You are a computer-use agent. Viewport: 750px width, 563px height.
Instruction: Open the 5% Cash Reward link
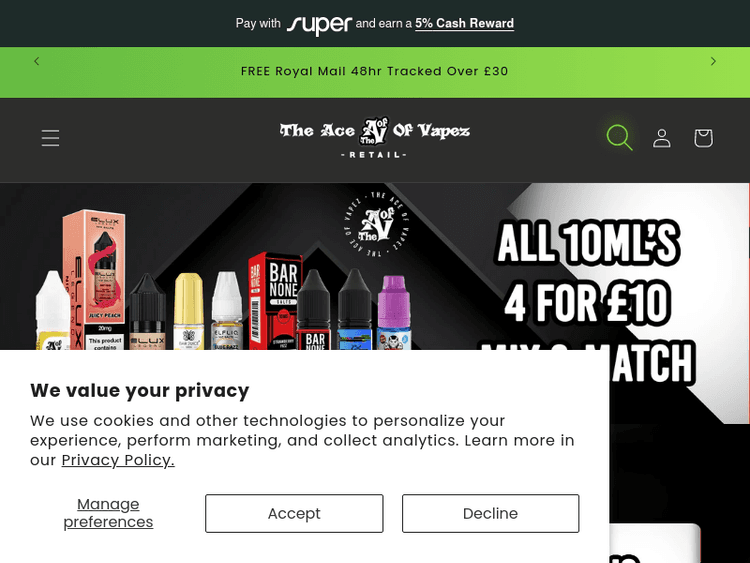[x=464, y=23]
